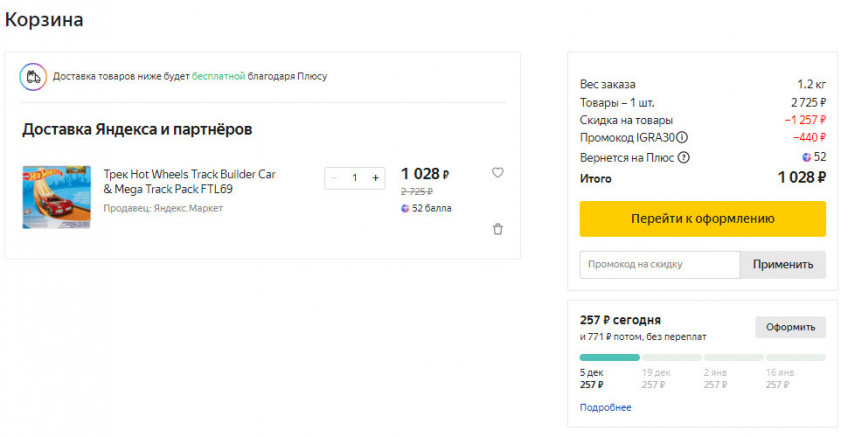Click the "Промокод на скидку" input field

(659, 265)
